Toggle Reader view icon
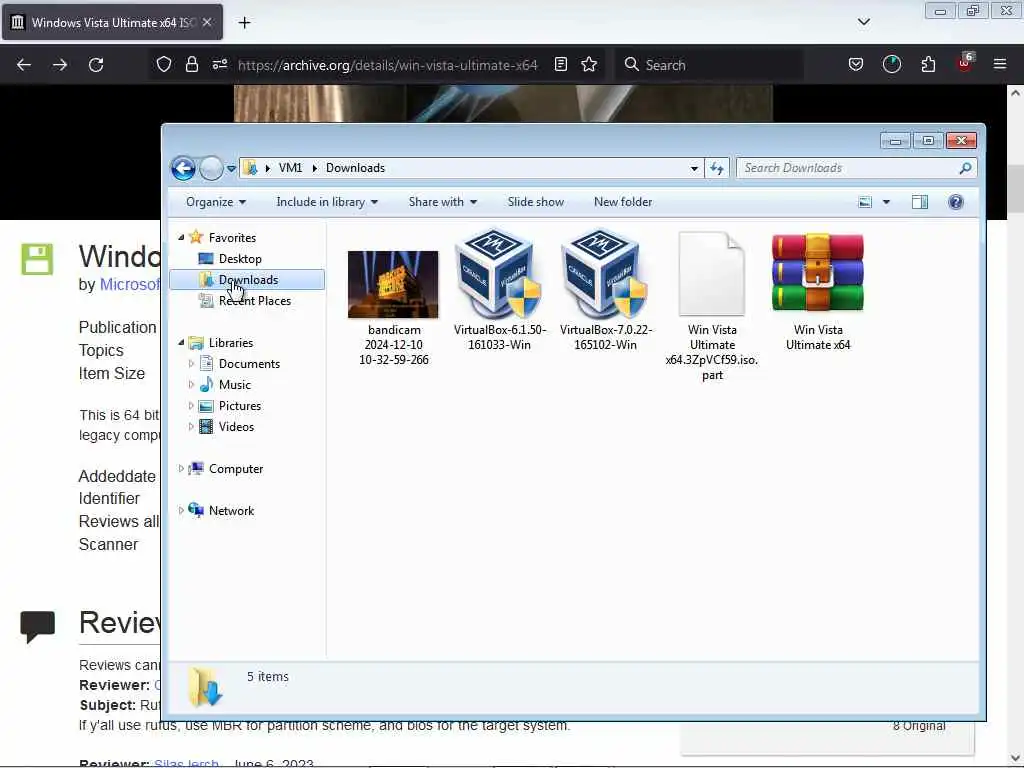Image resolution: width=1024 pixels, height=768 pixels. pos(560,64)
